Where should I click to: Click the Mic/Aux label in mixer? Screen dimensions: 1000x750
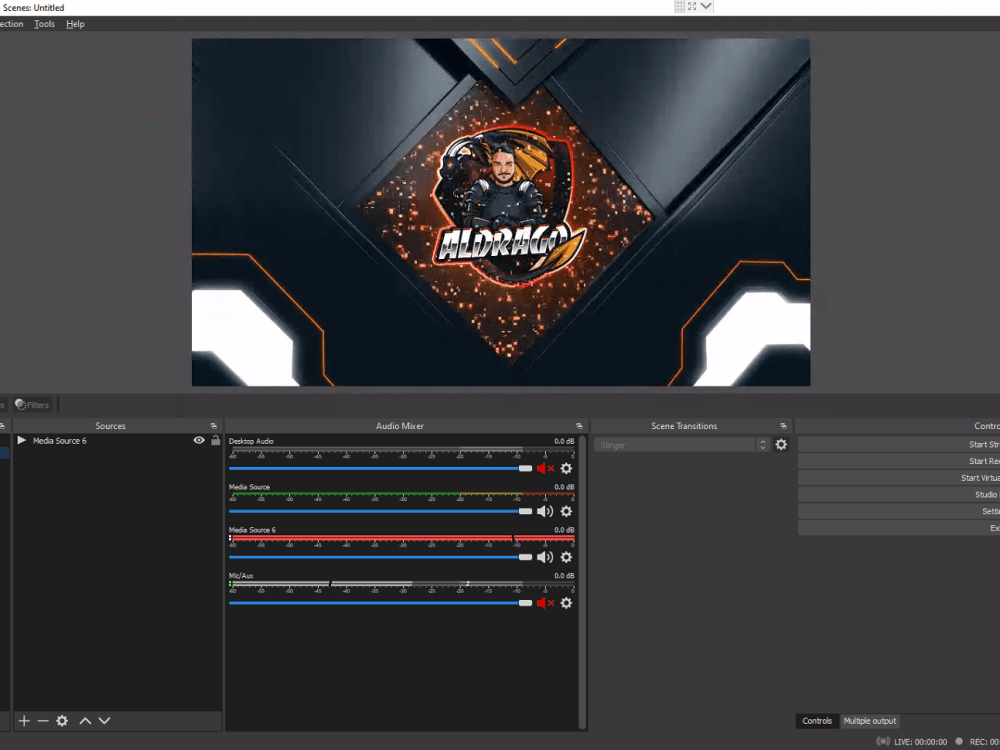pos(241,576)
